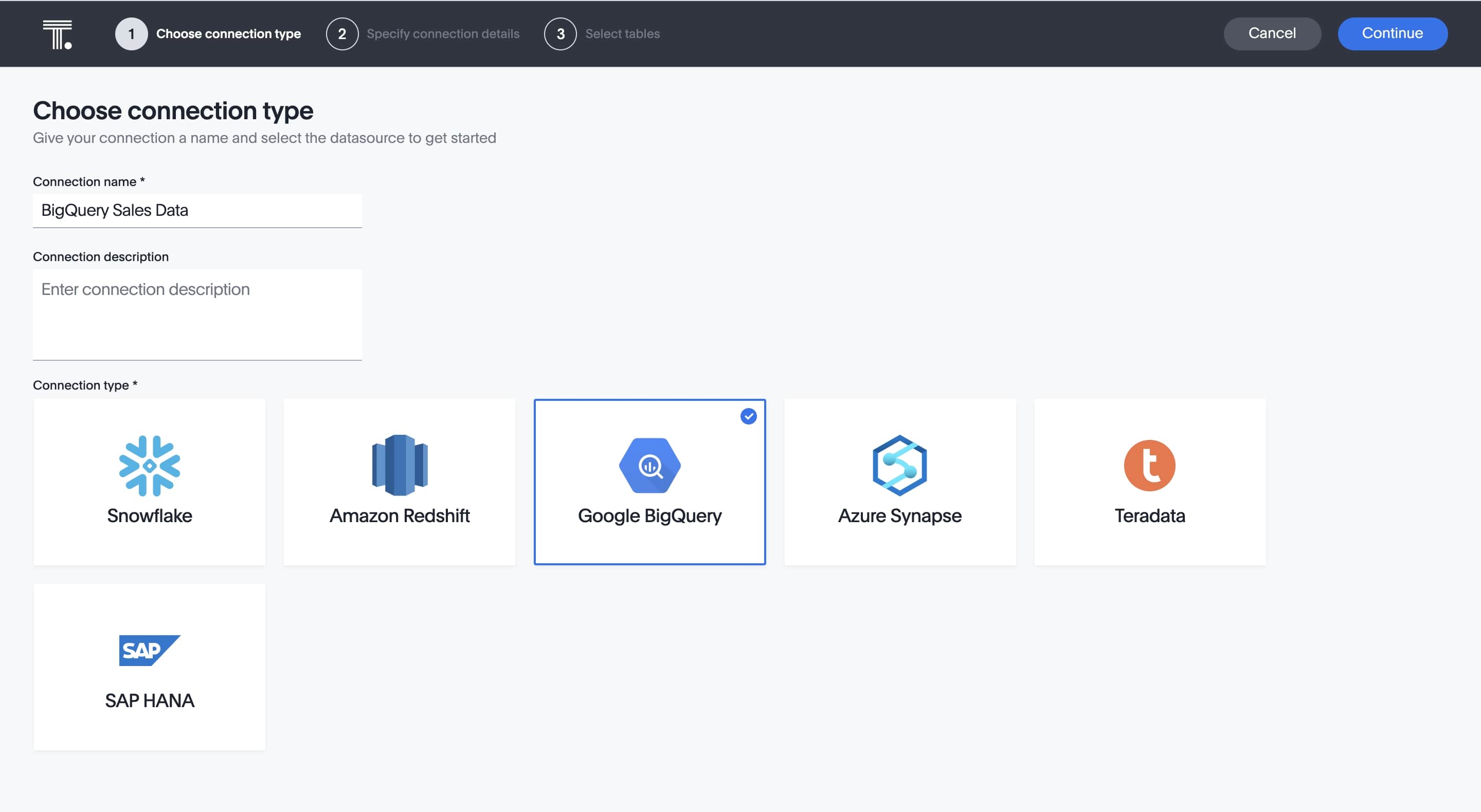
Task: Click the 'Give your connection a name' subtitle
Action: pyautogui.click(x=264, y=138)
